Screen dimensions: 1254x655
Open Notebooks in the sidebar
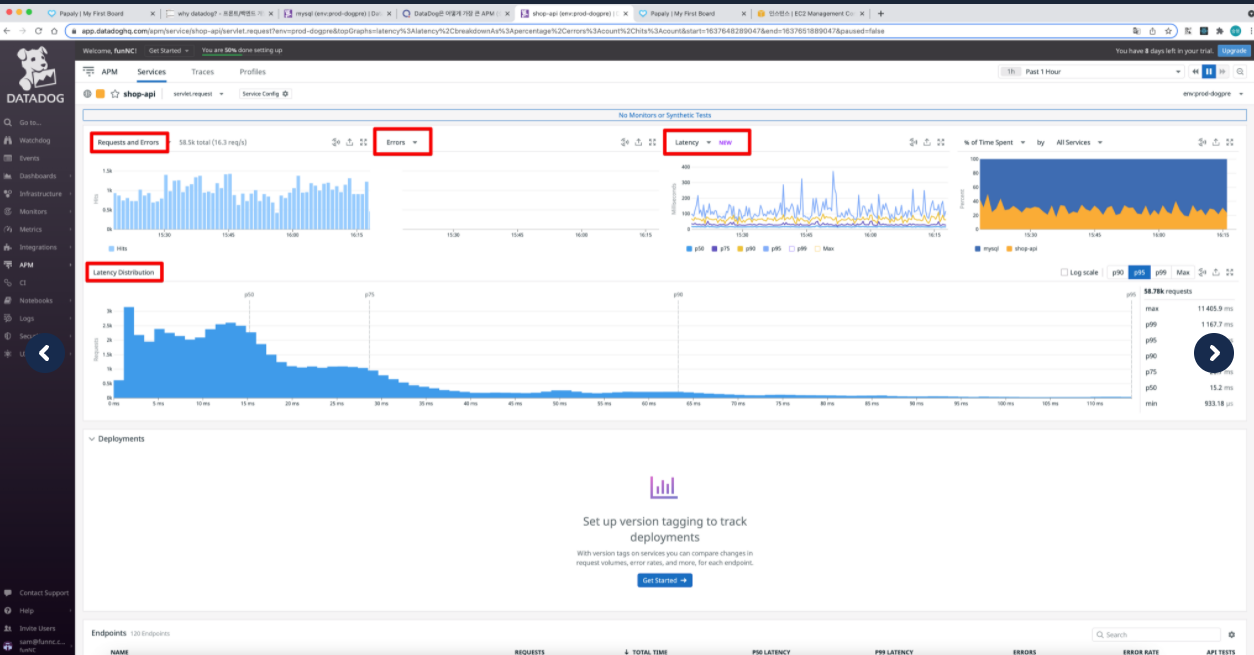(x=36, y=300)
